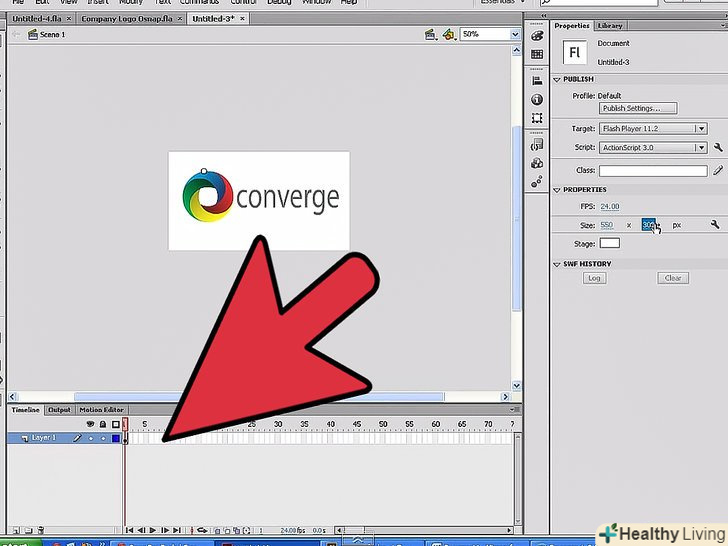Switch to the Library tab

pos(608,26)
